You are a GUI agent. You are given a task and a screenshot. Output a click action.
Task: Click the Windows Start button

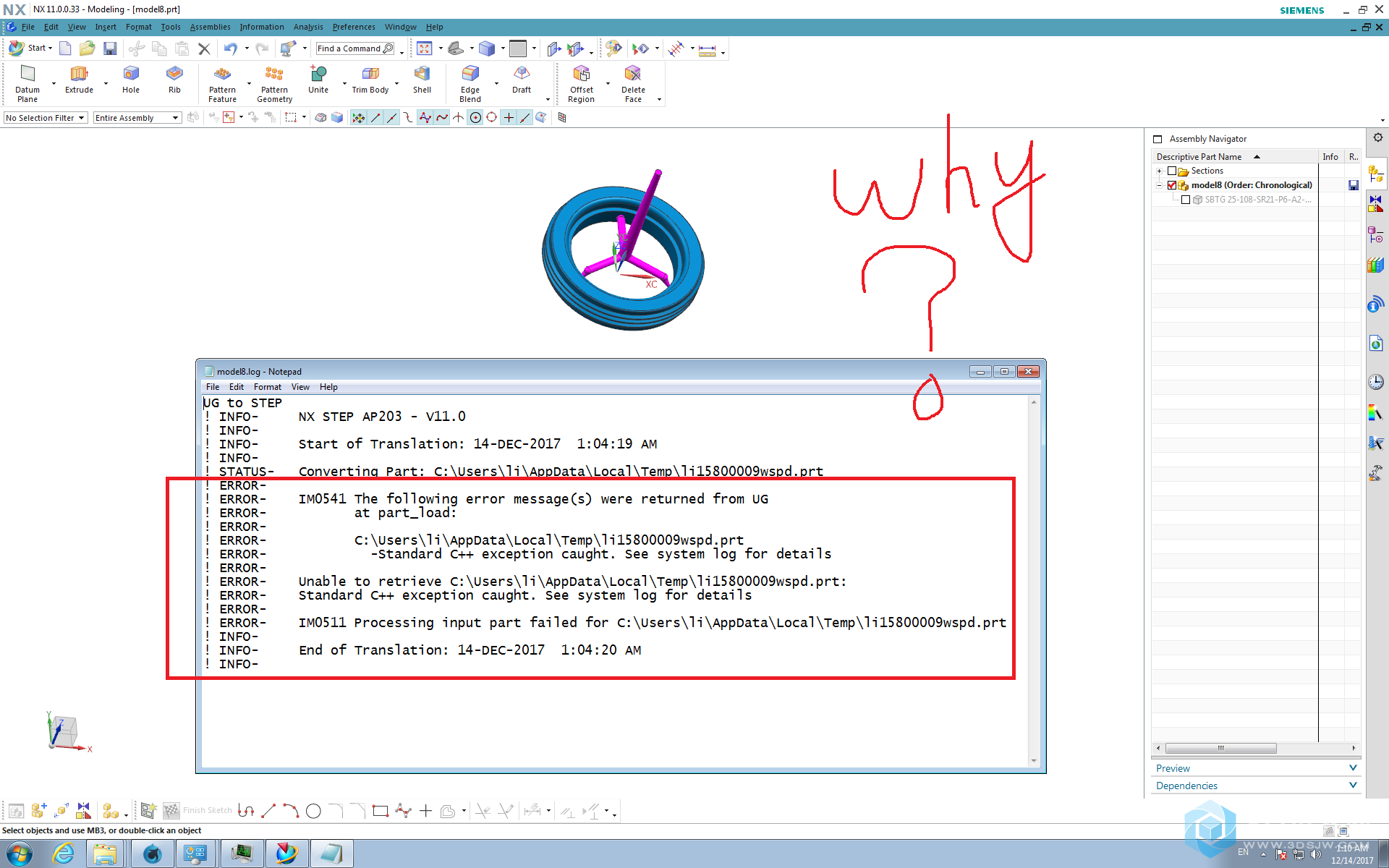19,854
